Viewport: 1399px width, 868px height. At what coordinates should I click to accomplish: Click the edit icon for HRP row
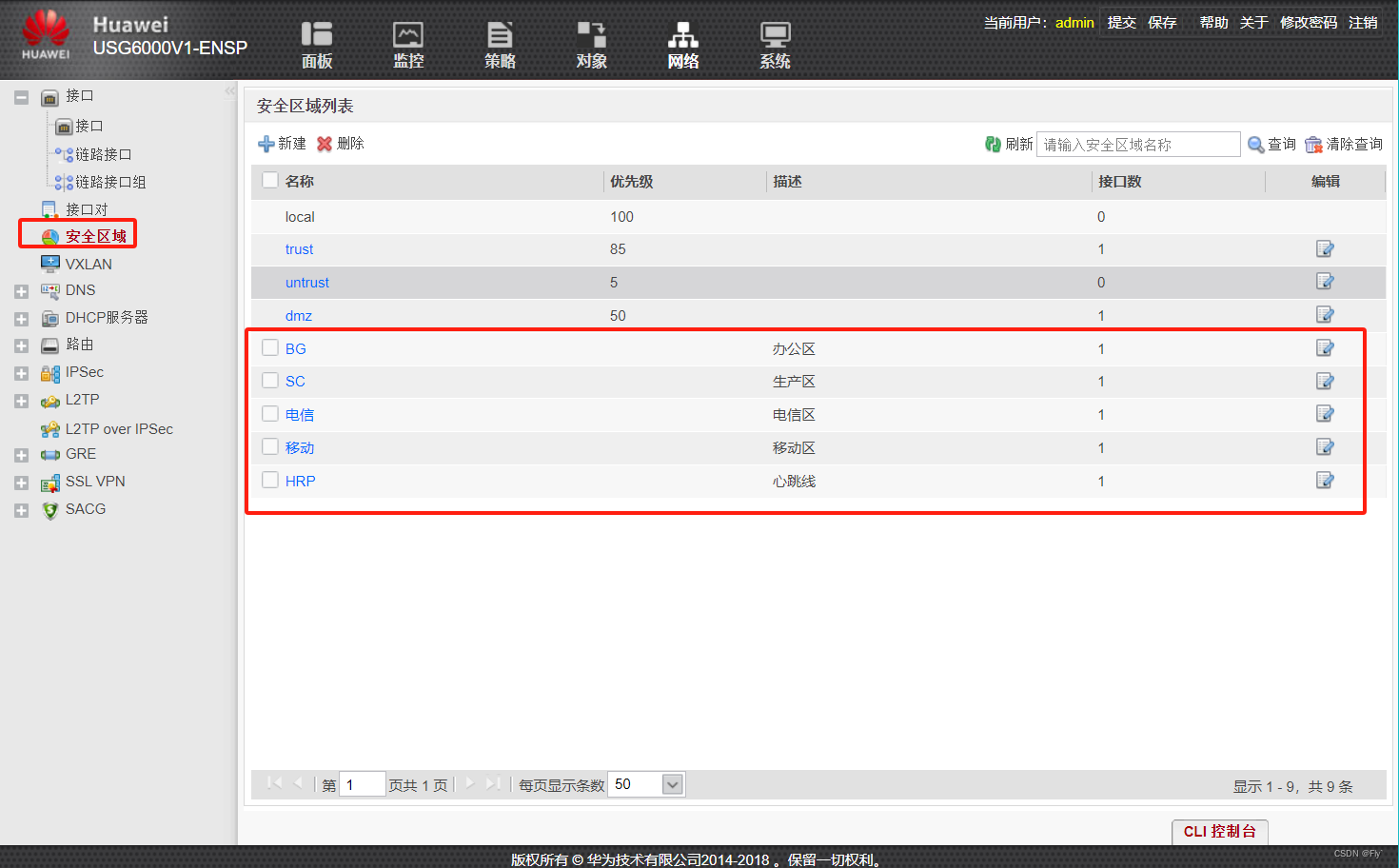coord(1325,481)
